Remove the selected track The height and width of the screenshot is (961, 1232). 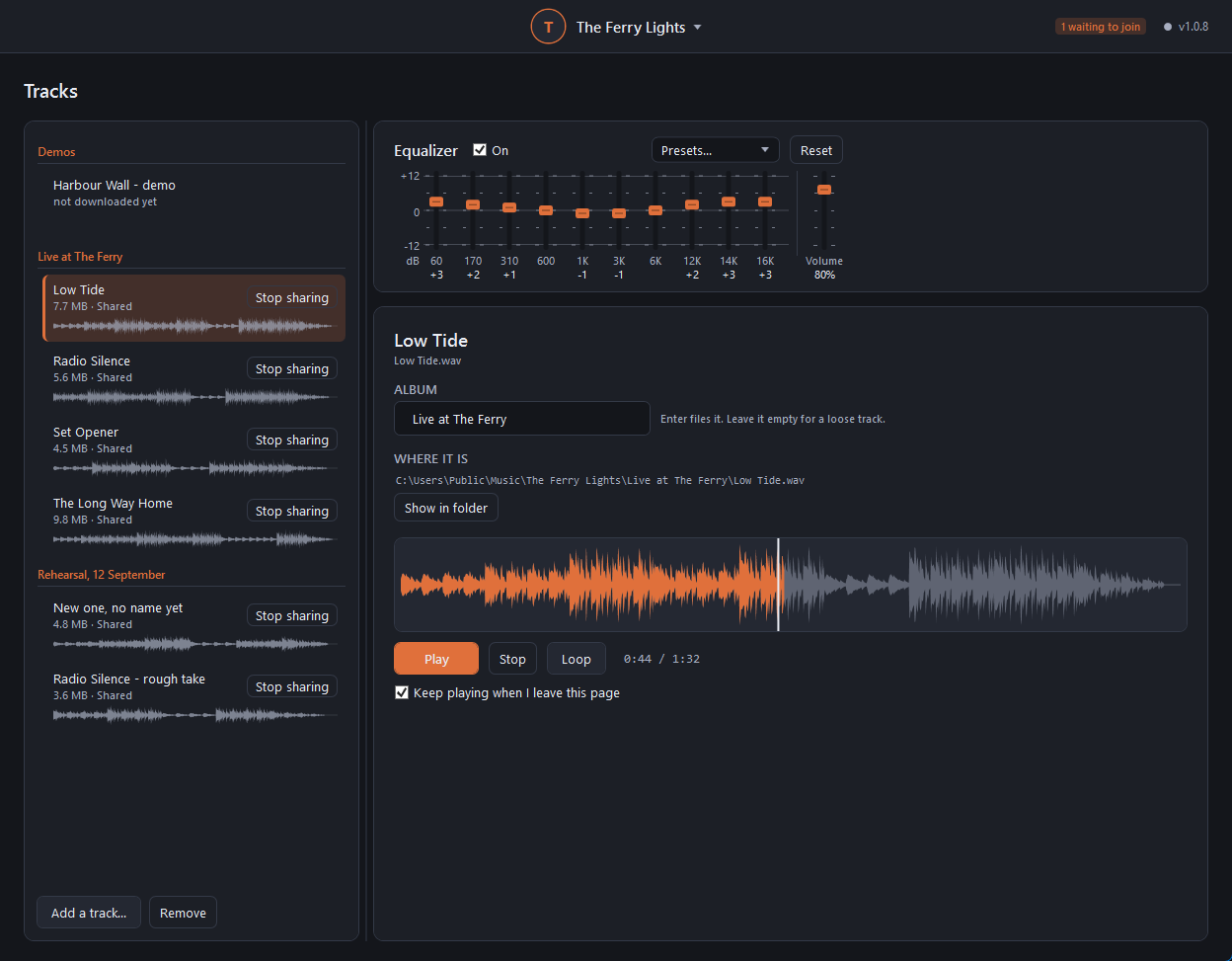tap(183, 913)
